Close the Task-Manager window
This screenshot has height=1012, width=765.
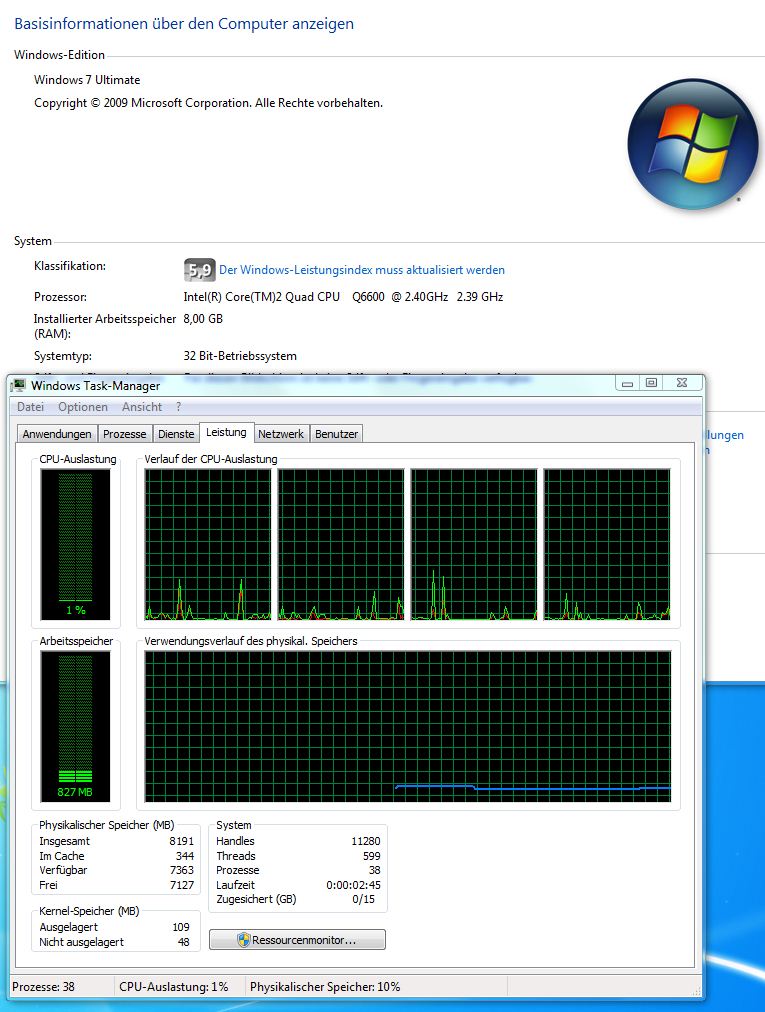coord(682,383)
